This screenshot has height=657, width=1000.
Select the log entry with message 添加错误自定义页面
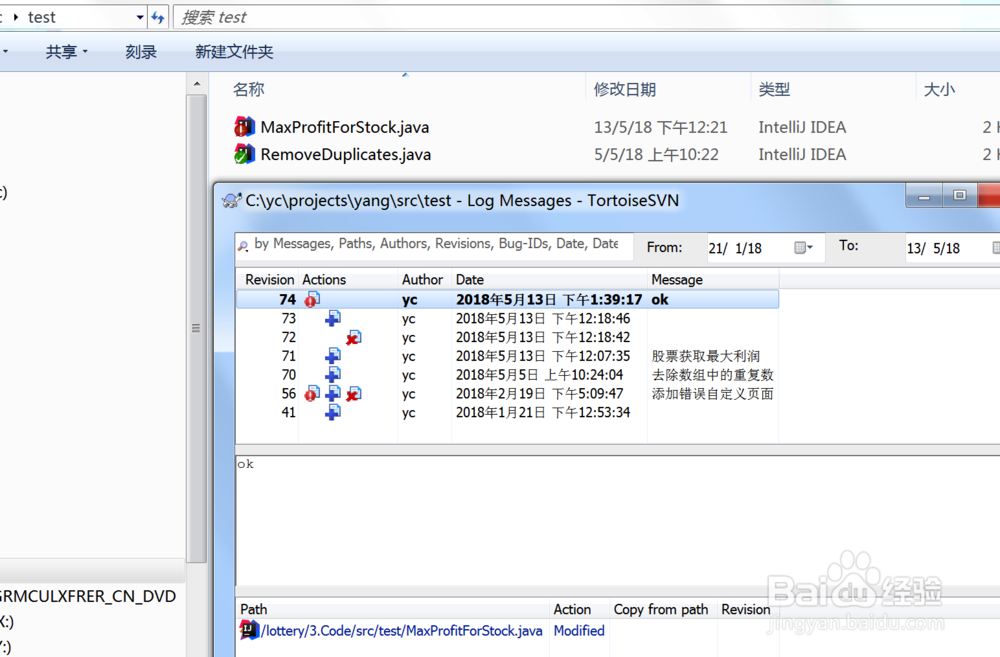[508, 394]
